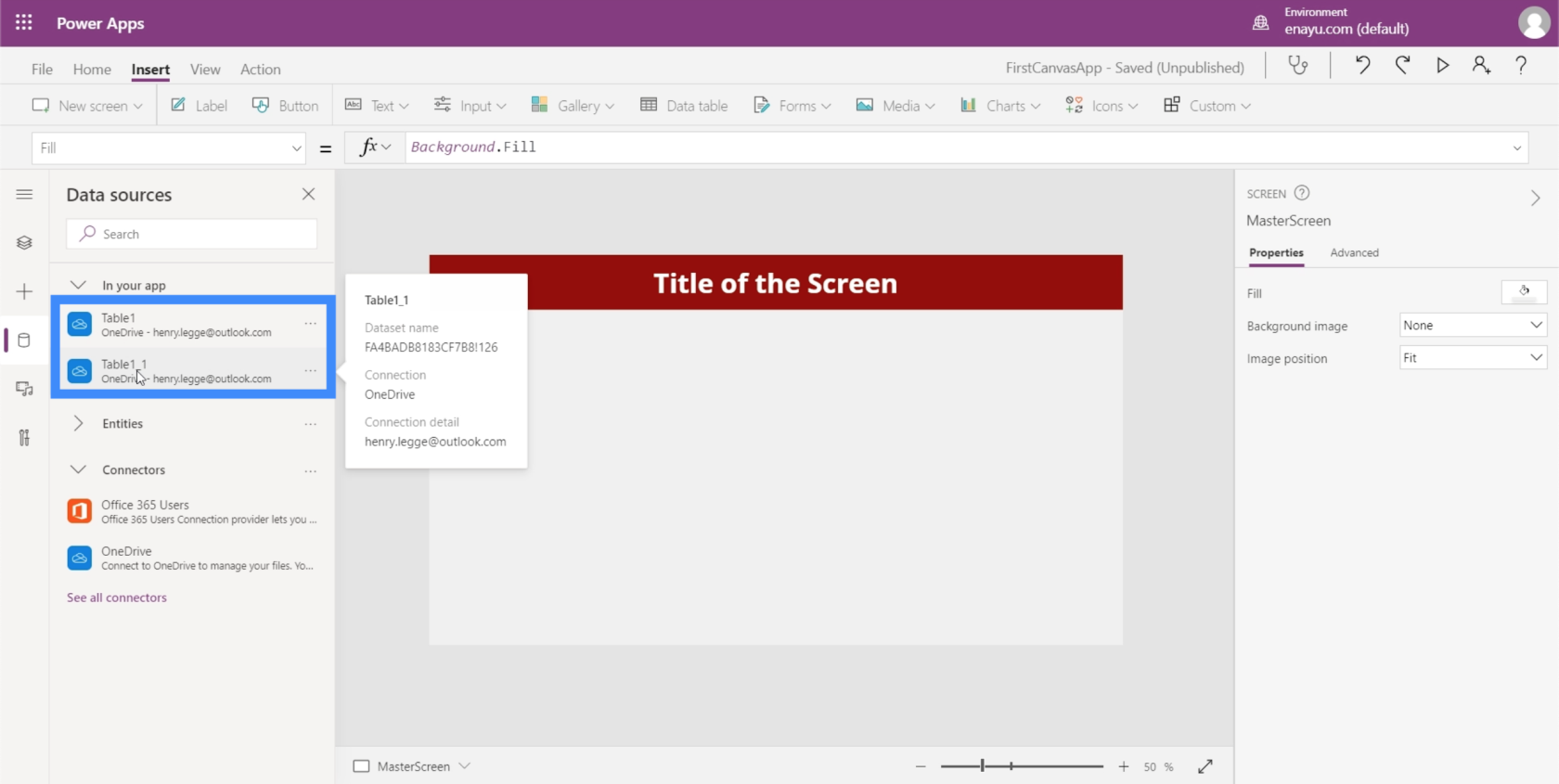Open the New screen dropdown
This screenshot has width=1559, height=784.
87,106
